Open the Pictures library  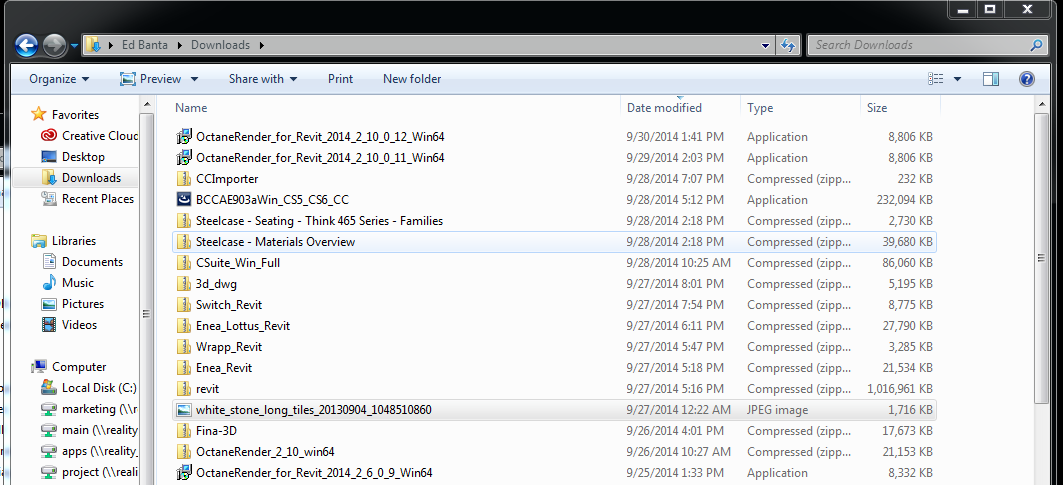[73, 304]
